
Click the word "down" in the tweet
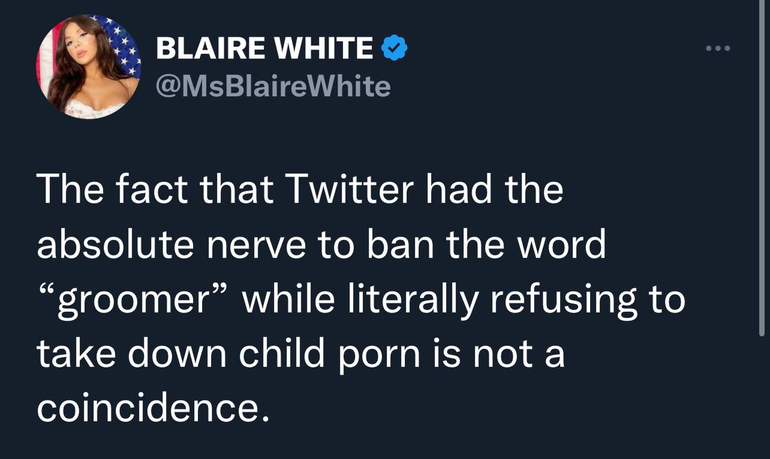(172, 354)
